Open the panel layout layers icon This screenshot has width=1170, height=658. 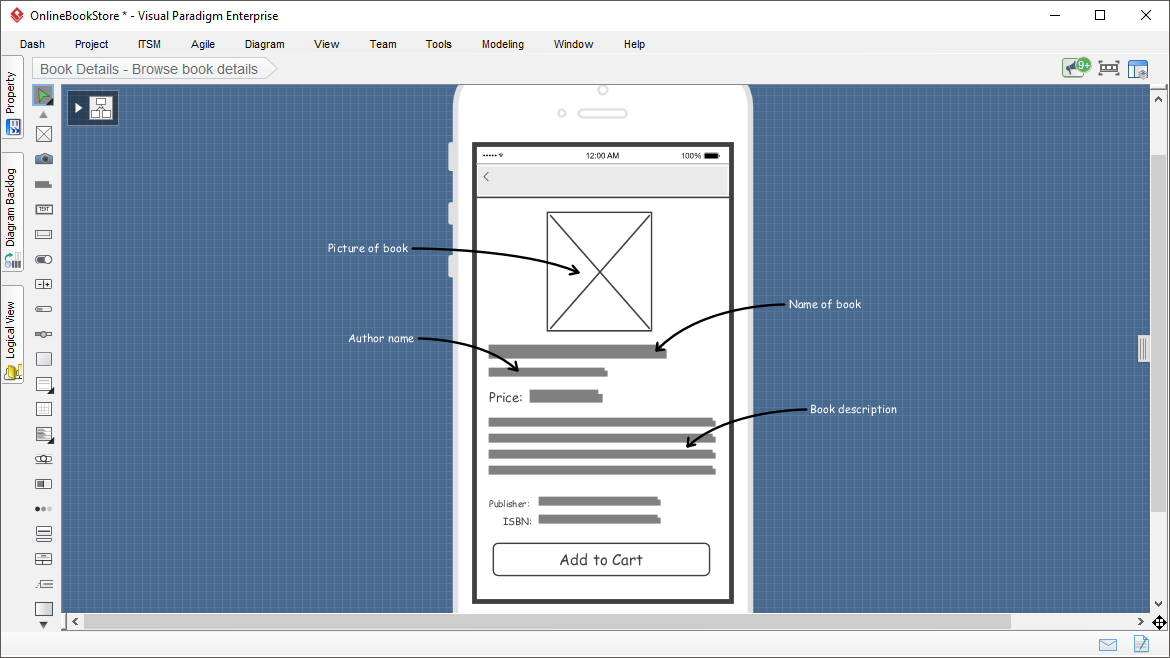pyautogui.click(x=1138, y=69)
